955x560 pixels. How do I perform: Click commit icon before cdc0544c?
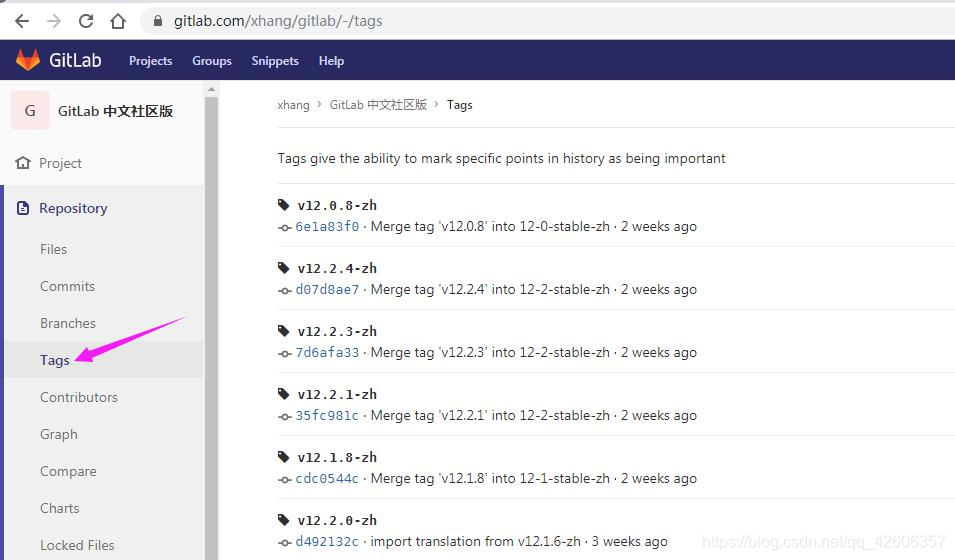click(284, 480)
